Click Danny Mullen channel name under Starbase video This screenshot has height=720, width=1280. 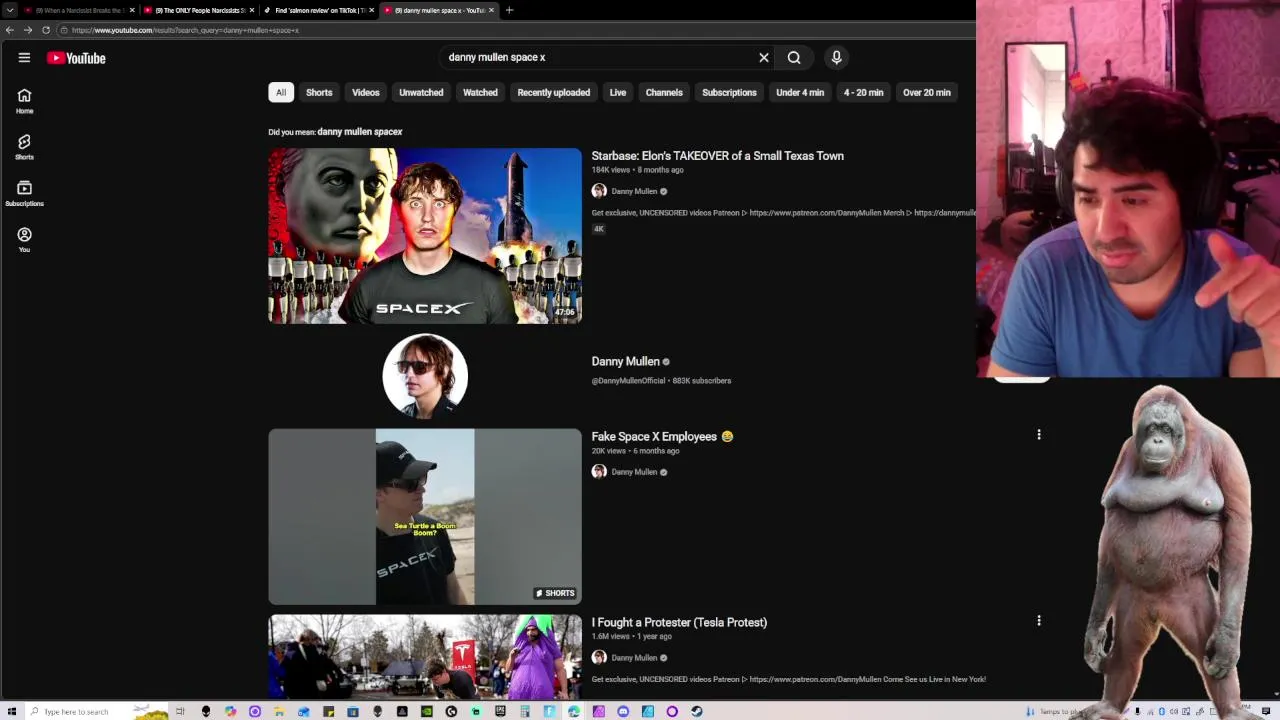point(634,191)
